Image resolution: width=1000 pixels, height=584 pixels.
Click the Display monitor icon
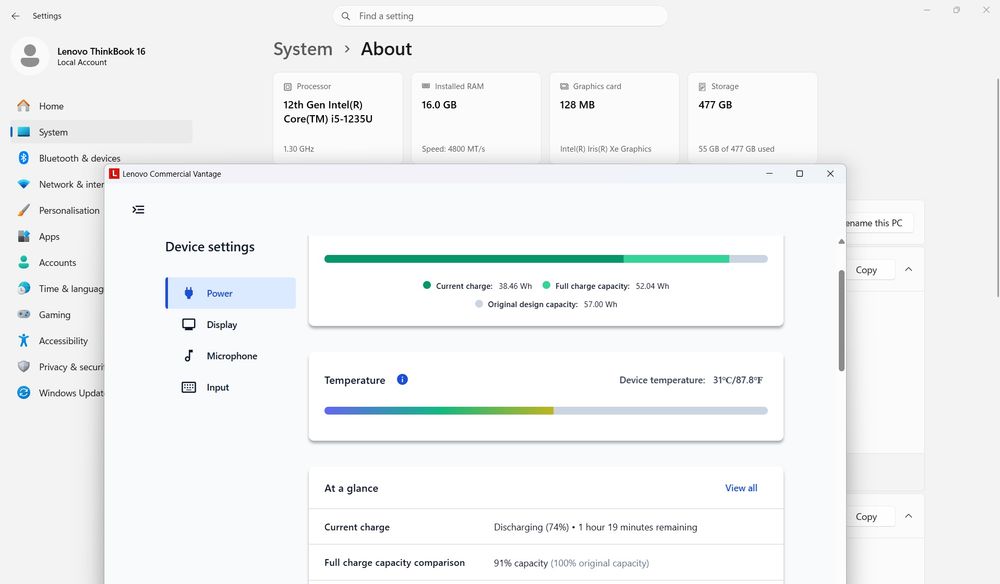point(189,325)
